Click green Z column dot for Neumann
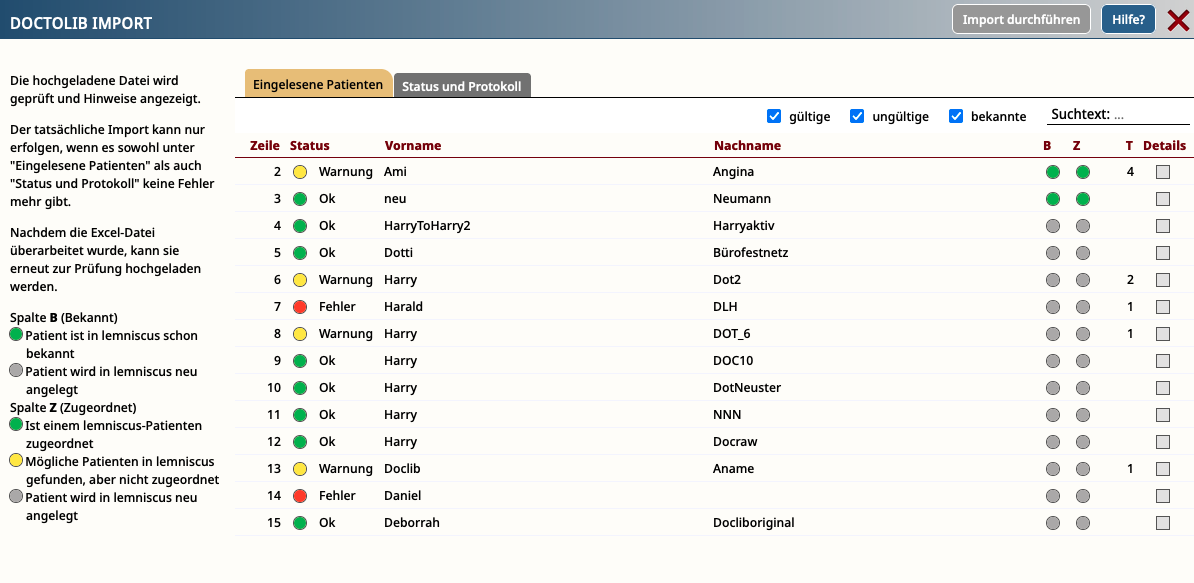This screenshot has width=1194, height=583. 1083,199
